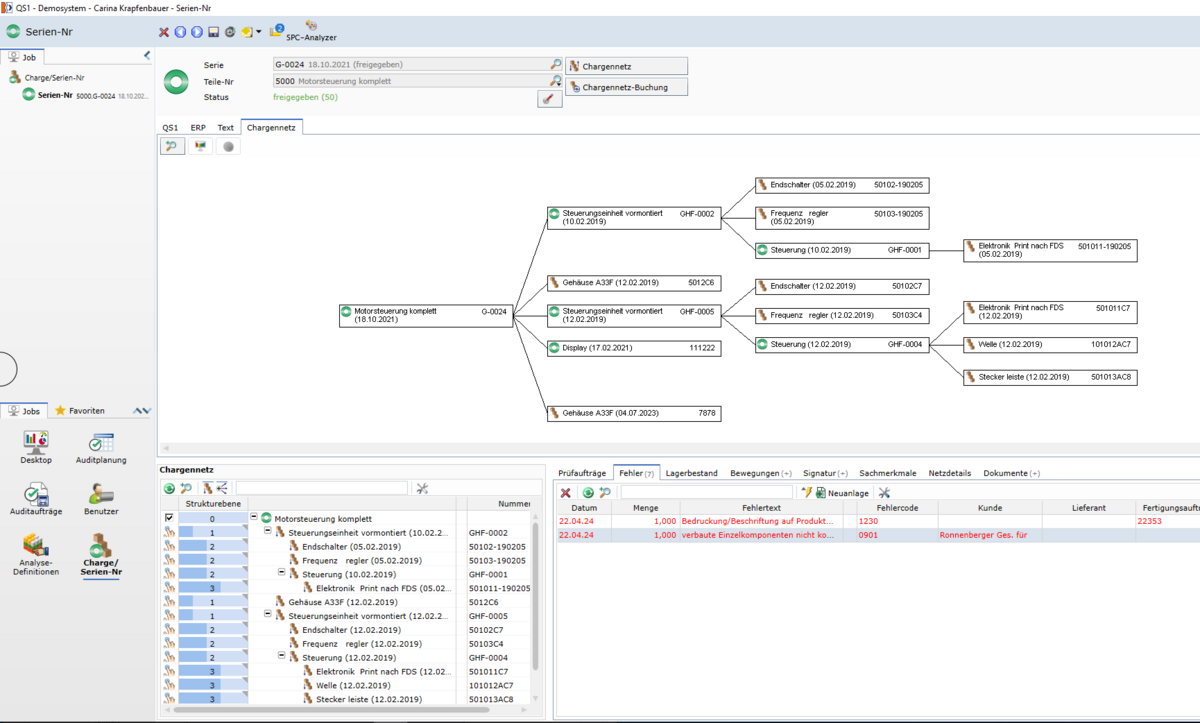Switch to the QS1 tab
This screenshot has width=1200, height=723.
(170, 128)
